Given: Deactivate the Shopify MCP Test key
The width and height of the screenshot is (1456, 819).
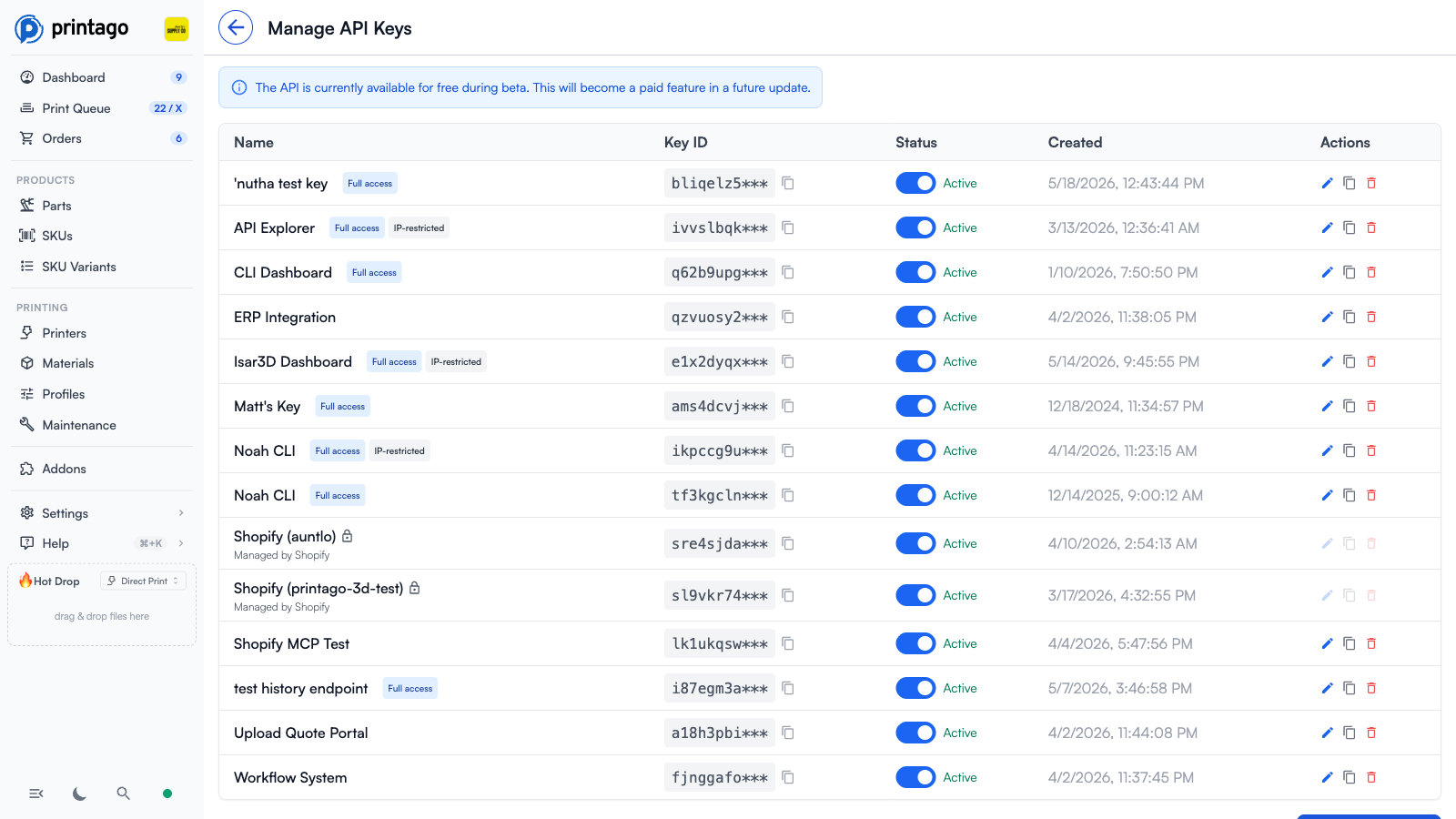Looking at the screenshot, I should coord(915,644).
